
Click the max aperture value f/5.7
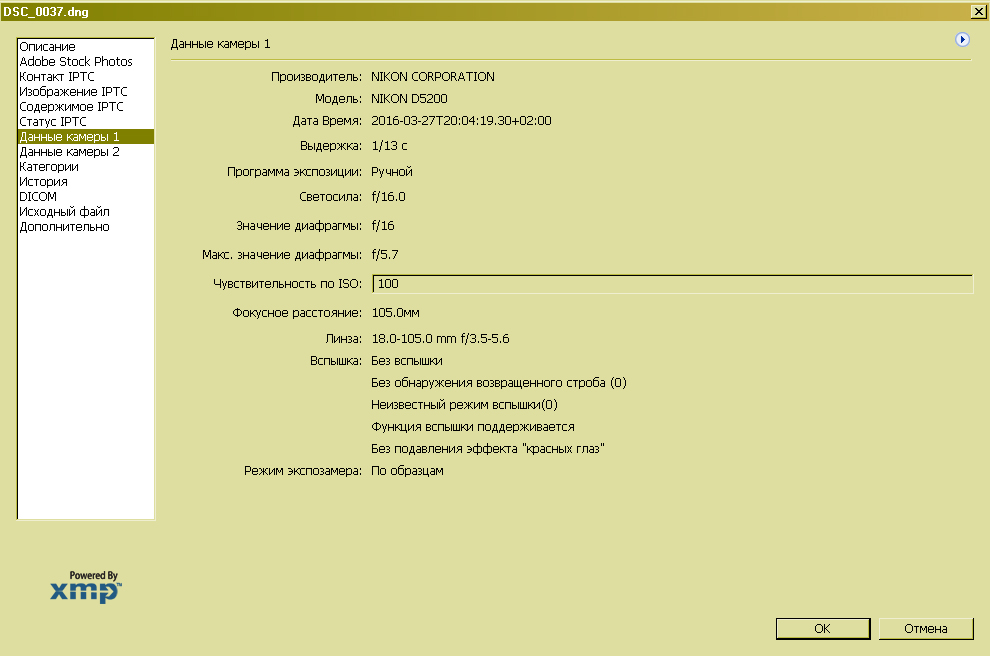tap(385, 255)
